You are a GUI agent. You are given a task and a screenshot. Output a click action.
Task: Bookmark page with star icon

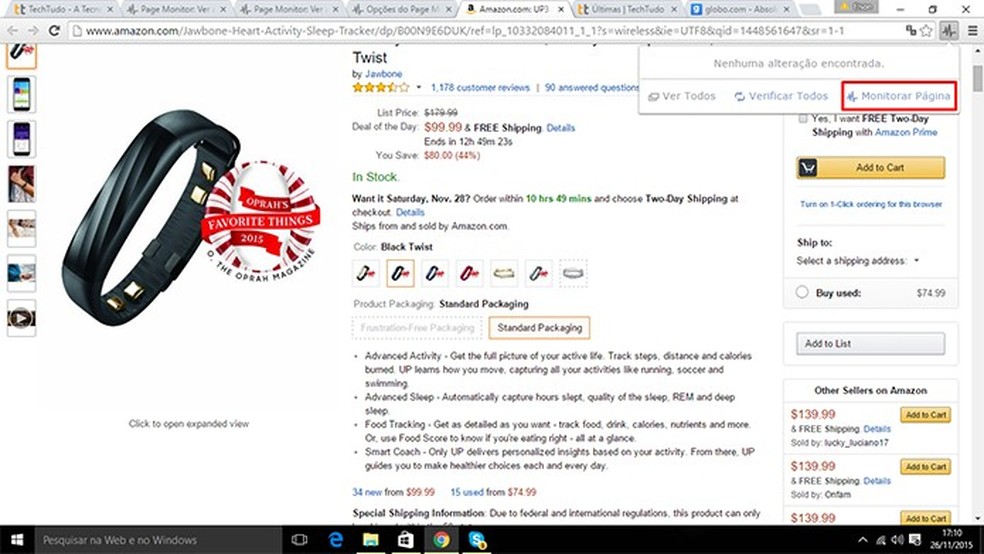[x=926, y=31]
